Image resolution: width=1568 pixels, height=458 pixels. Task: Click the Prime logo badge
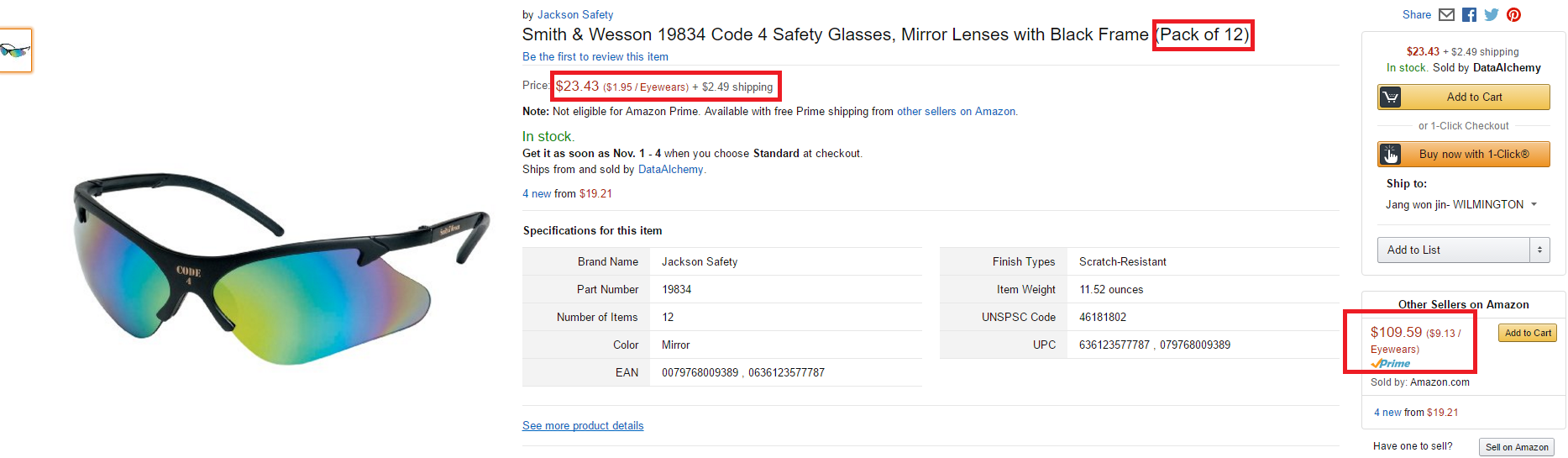click(1391, 364)
